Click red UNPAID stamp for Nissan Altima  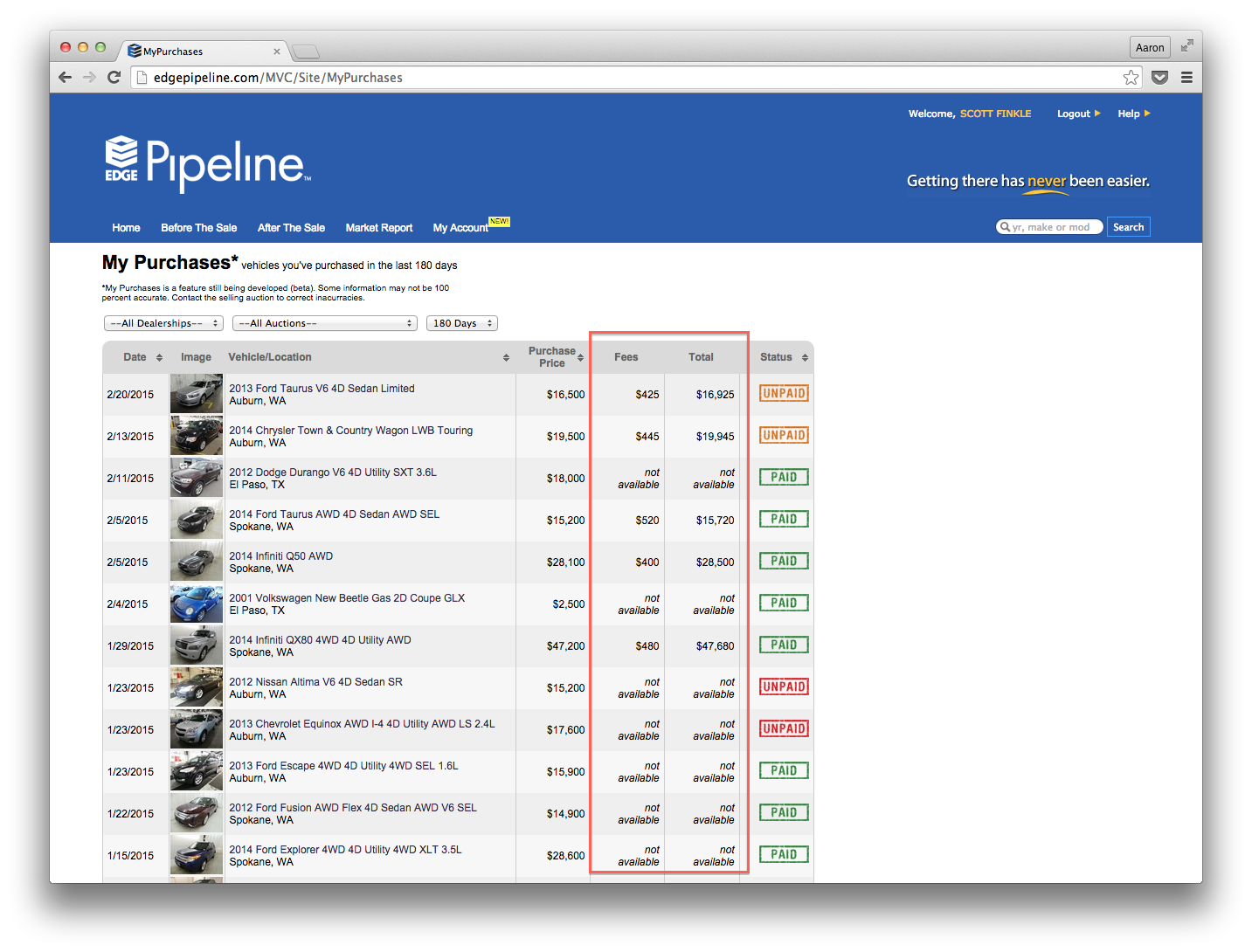point(784,686)
